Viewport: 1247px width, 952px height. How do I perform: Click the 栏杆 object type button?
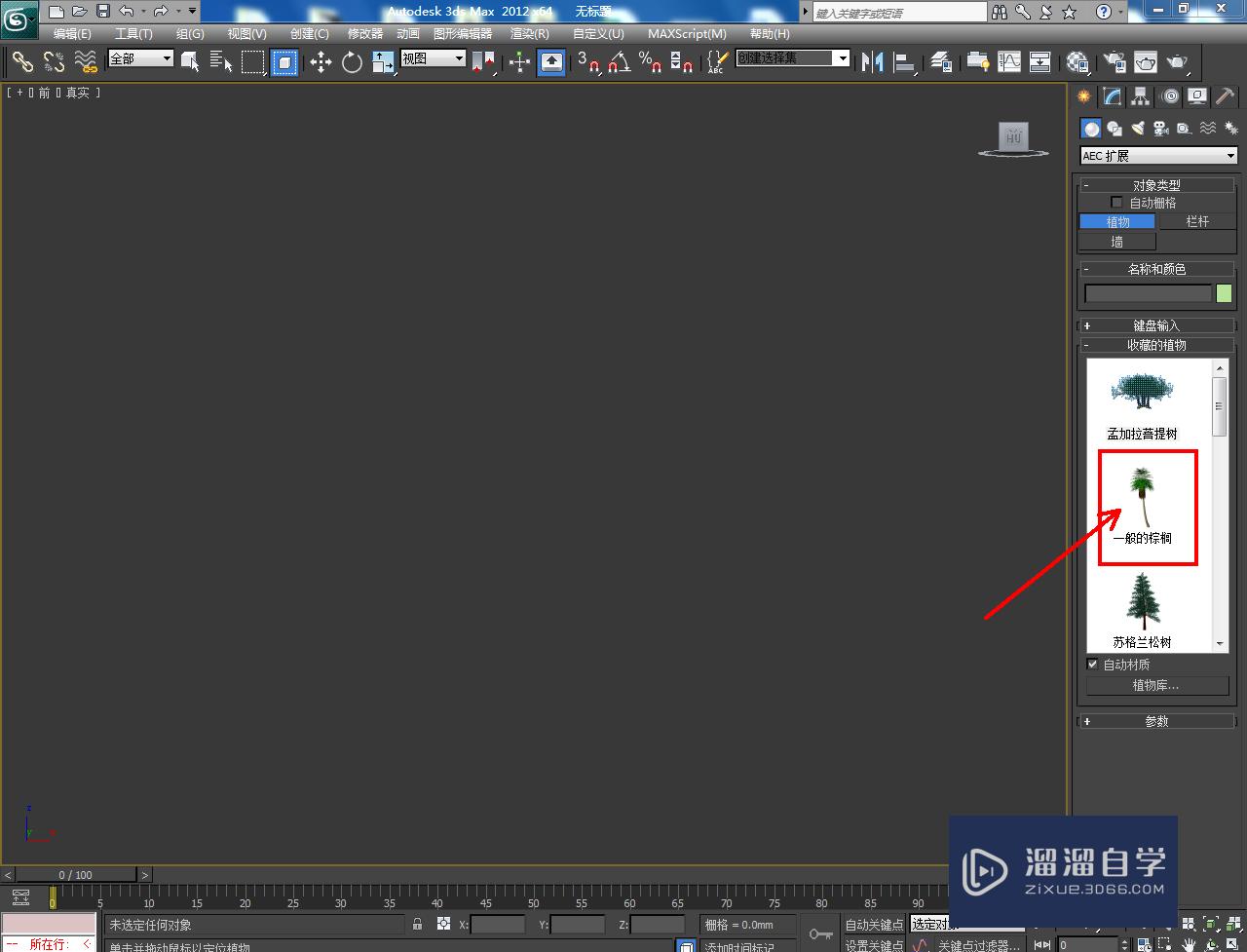1197,222
